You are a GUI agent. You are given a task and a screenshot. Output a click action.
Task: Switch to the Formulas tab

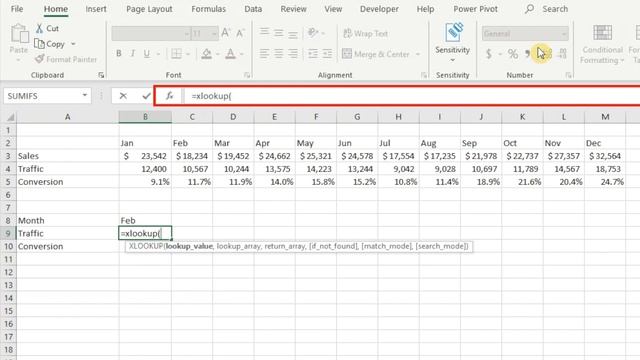pos(208,9)
